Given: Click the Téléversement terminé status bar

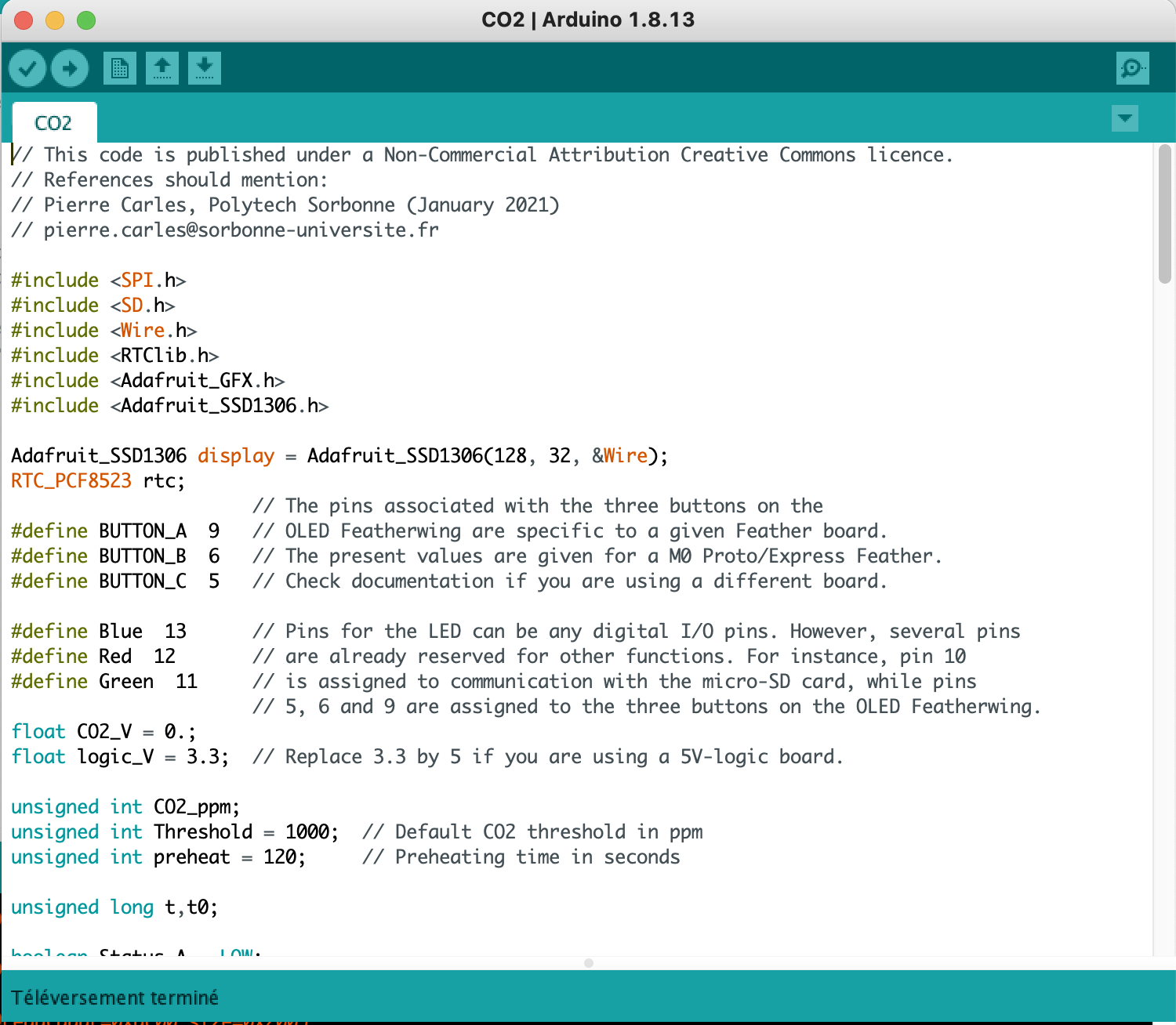Looking at the screenshot, I should pos(588,997).
